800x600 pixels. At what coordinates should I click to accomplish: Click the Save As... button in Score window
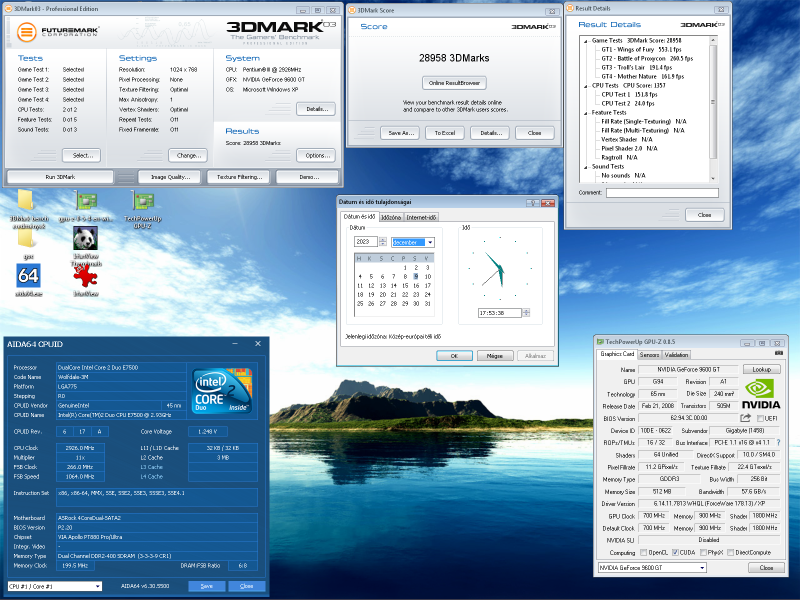pyautogui.click(x=401, y=133)
